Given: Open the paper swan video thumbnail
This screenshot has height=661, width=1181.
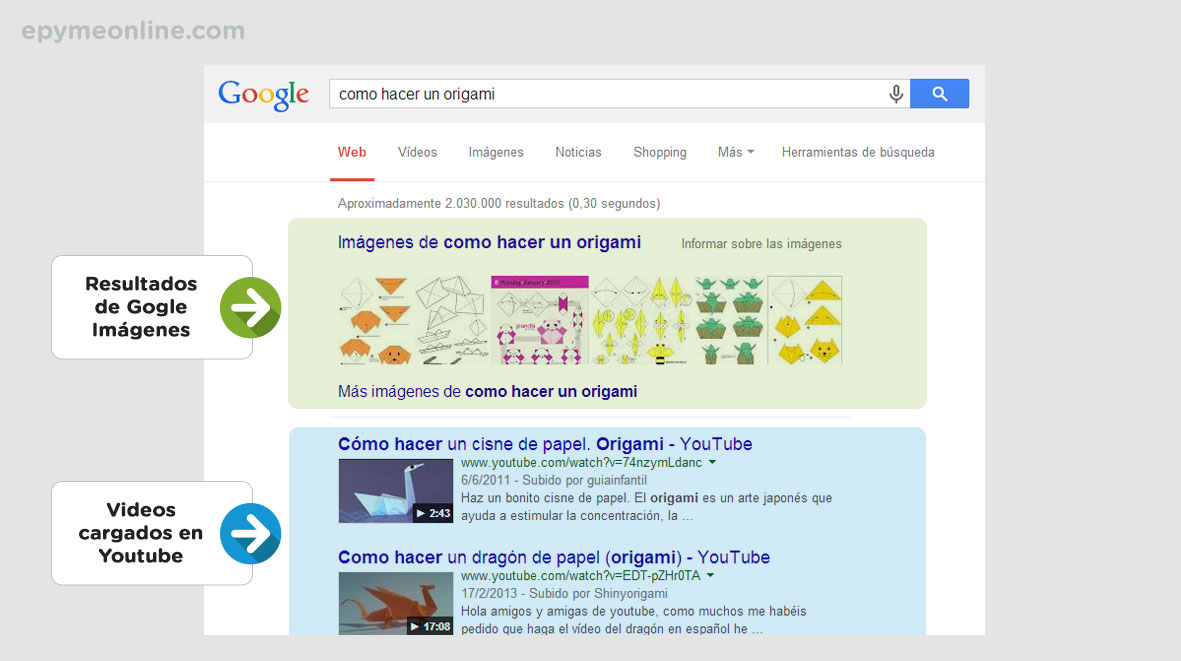Looking at the screenshot, I should coord(395,491).
